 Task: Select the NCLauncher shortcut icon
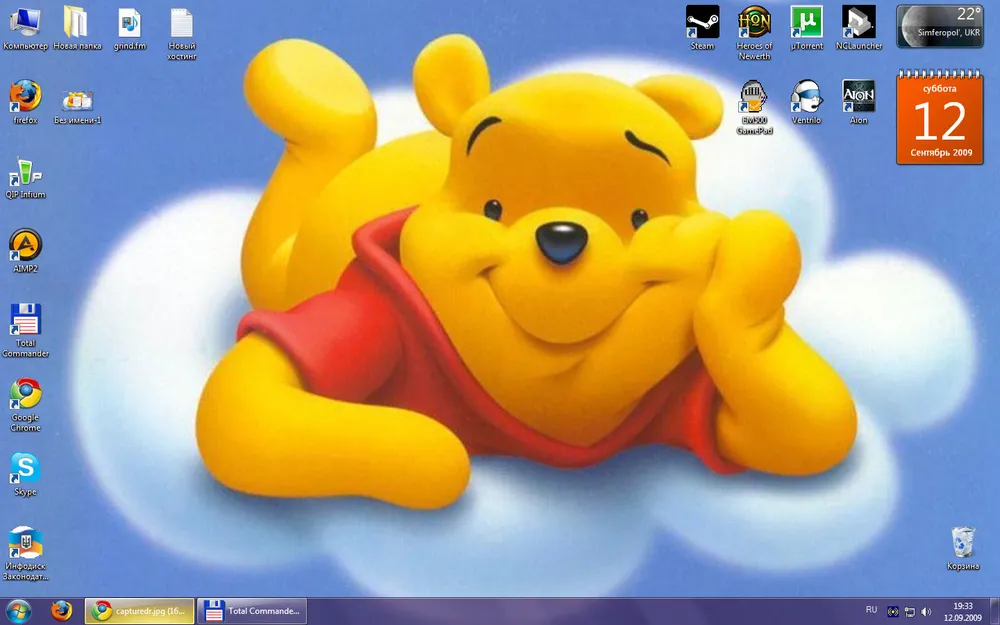point(858,22)
